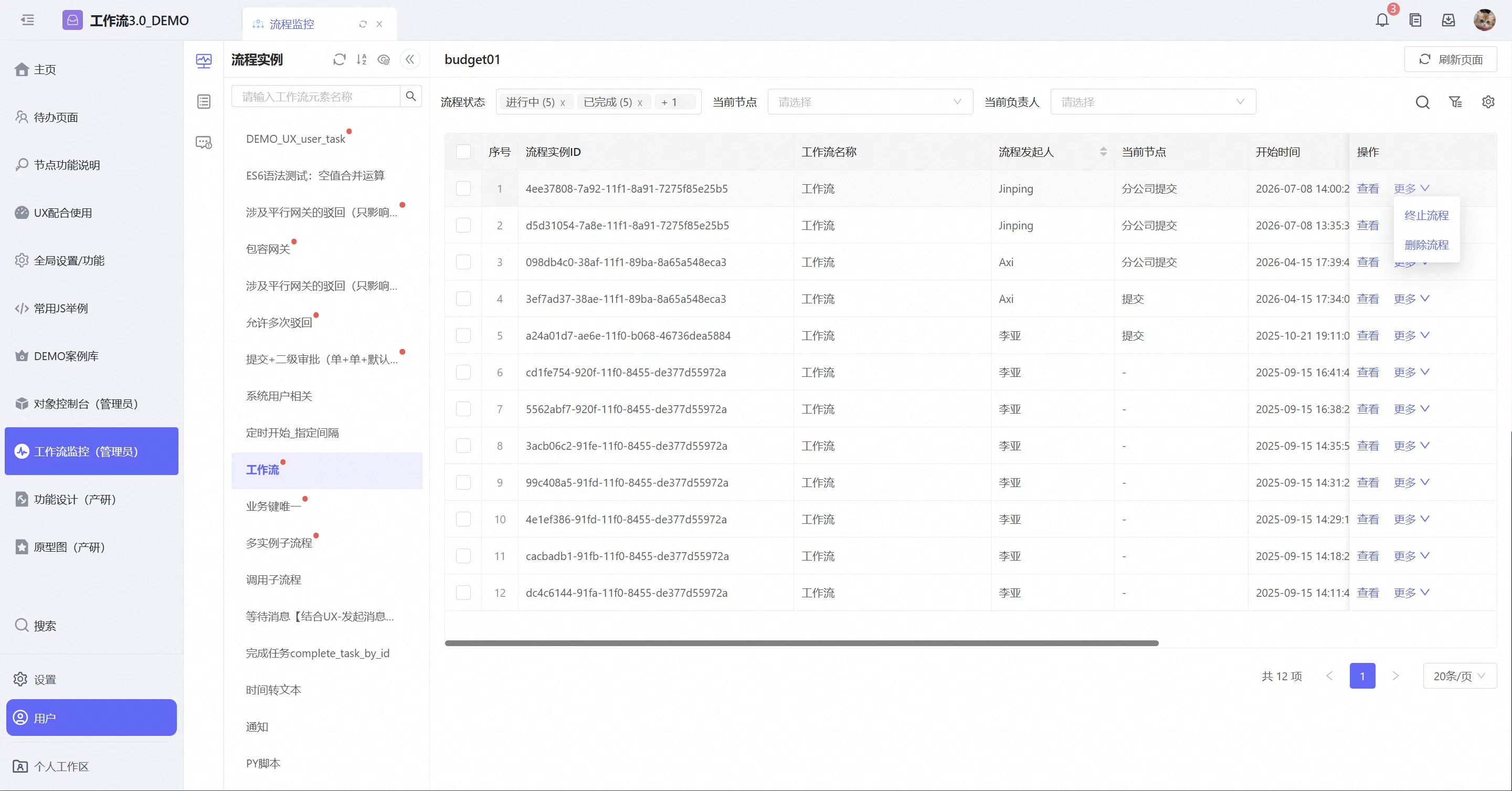Expand the 当前负责人 dropdown
The height and width of the screenshot is (791, 1512).
pos(1153,102)
